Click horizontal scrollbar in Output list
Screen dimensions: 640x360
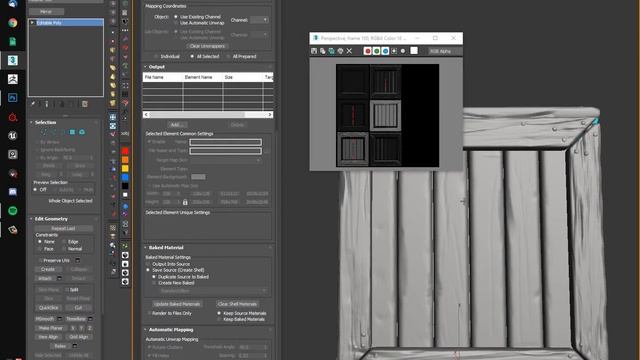tap(208, 115)
